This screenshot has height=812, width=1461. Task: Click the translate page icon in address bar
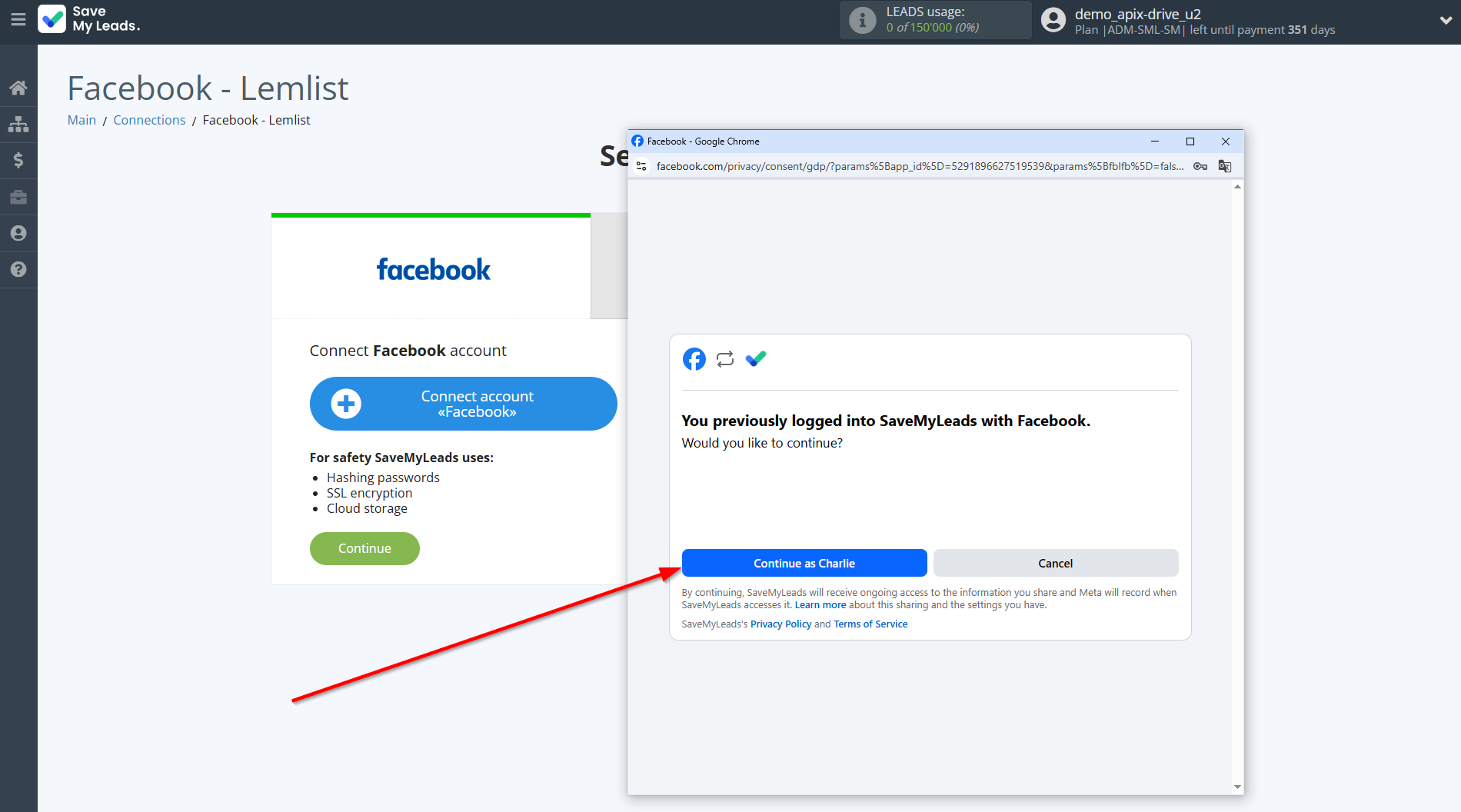click(1225, 166)
